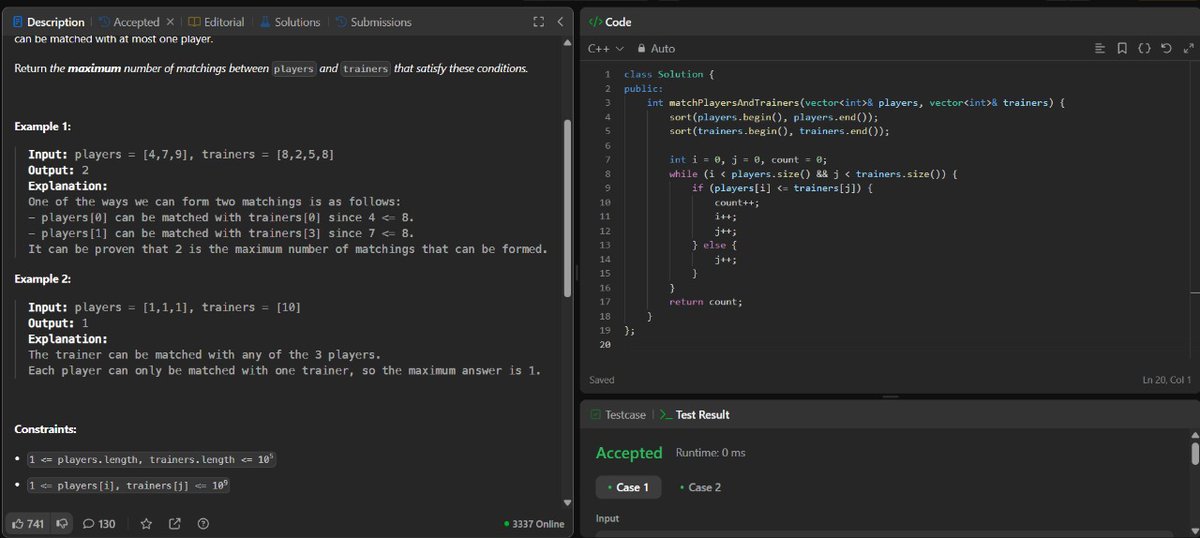Screen dimensions: 1200x538
Task: Click constraint '1 <= players.length, trainers.length'
Action: point(151,460)
